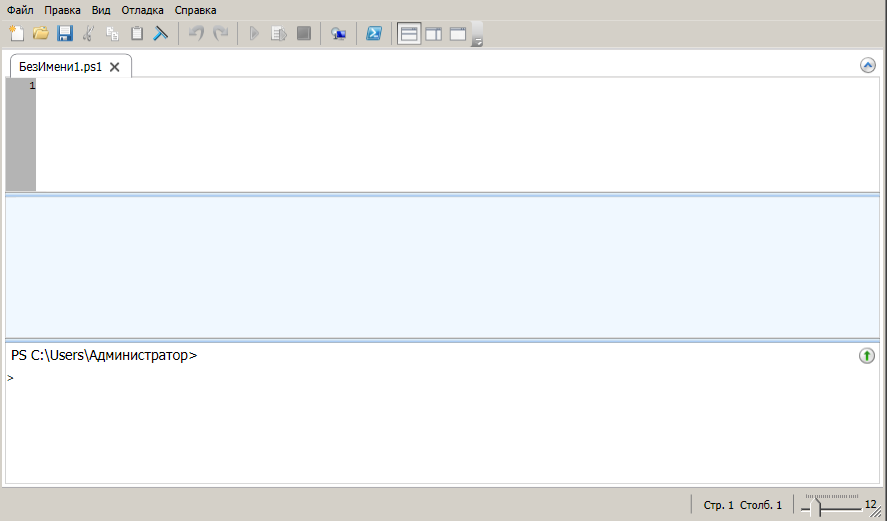Open the Справка menu
Image resolution: width=887 pixels, height=521 pixels.
[x=195, y=10]
